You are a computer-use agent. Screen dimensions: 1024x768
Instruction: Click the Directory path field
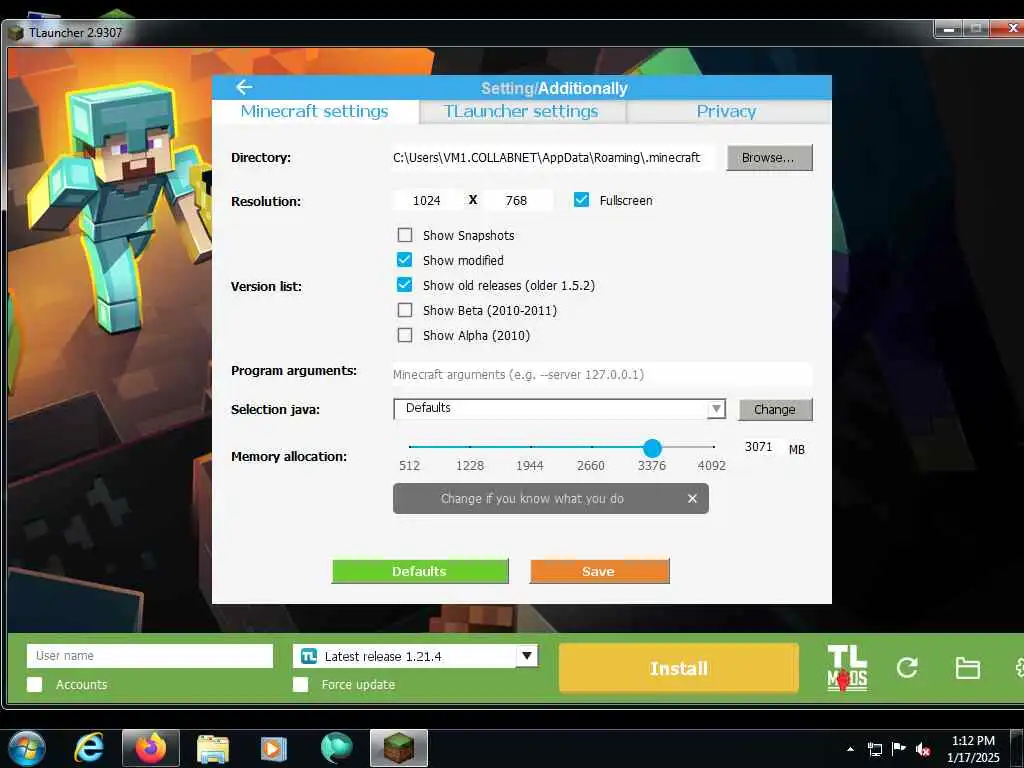(553, 157)
